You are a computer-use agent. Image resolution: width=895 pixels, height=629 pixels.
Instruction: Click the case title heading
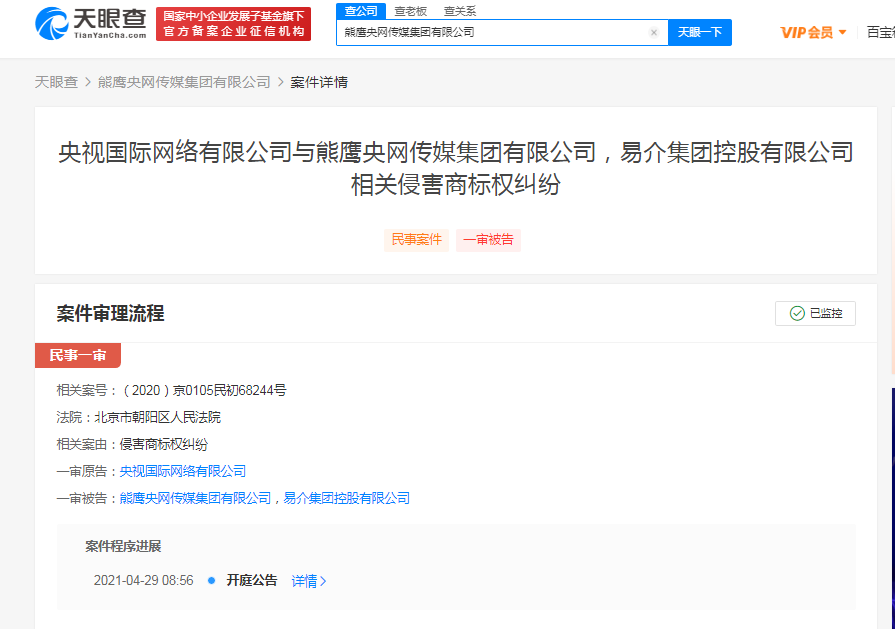(x=455, y=168)
